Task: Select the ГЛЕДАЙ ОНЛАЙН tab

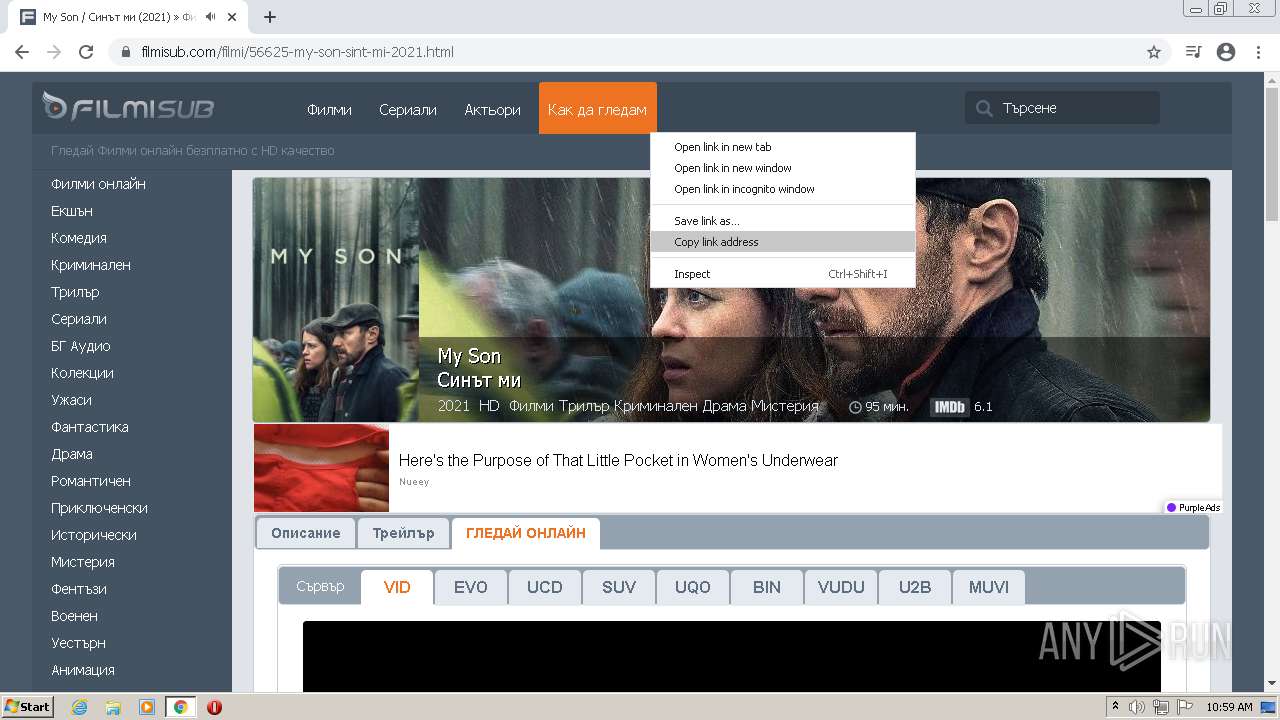Action: (526, 533)
